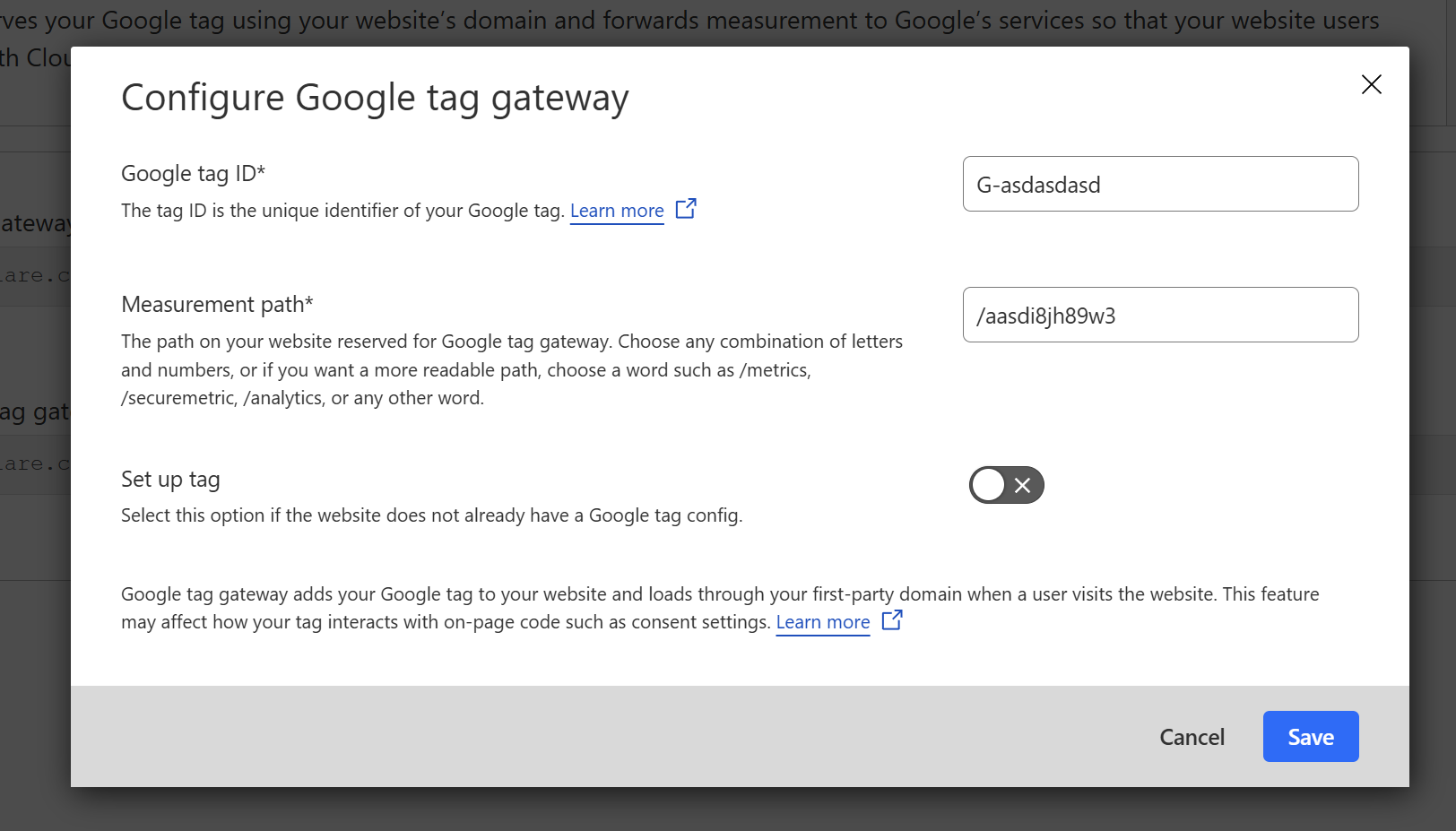
Task: Click the Measurement path* field label
Action: (217, 304)
